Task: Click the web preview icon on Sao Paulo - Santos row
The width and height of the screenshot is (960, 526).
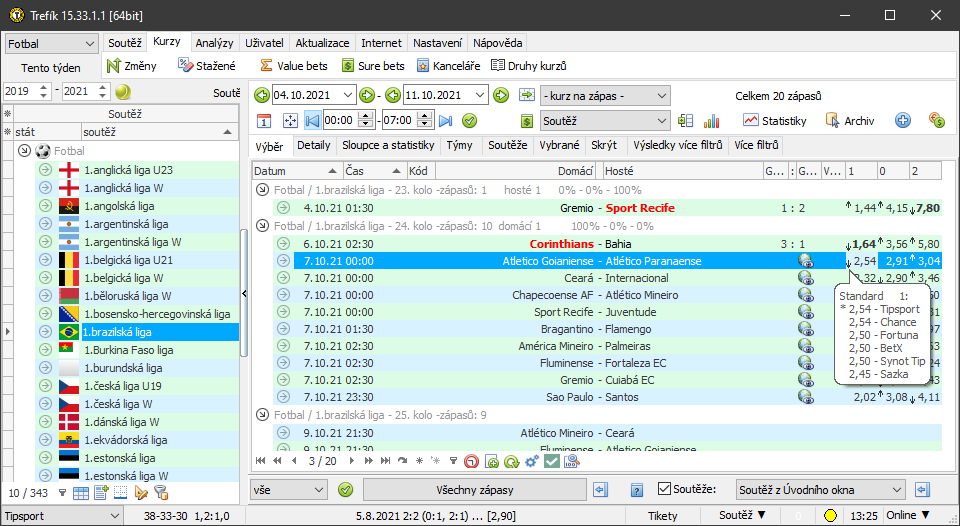Action: (806, 397)
